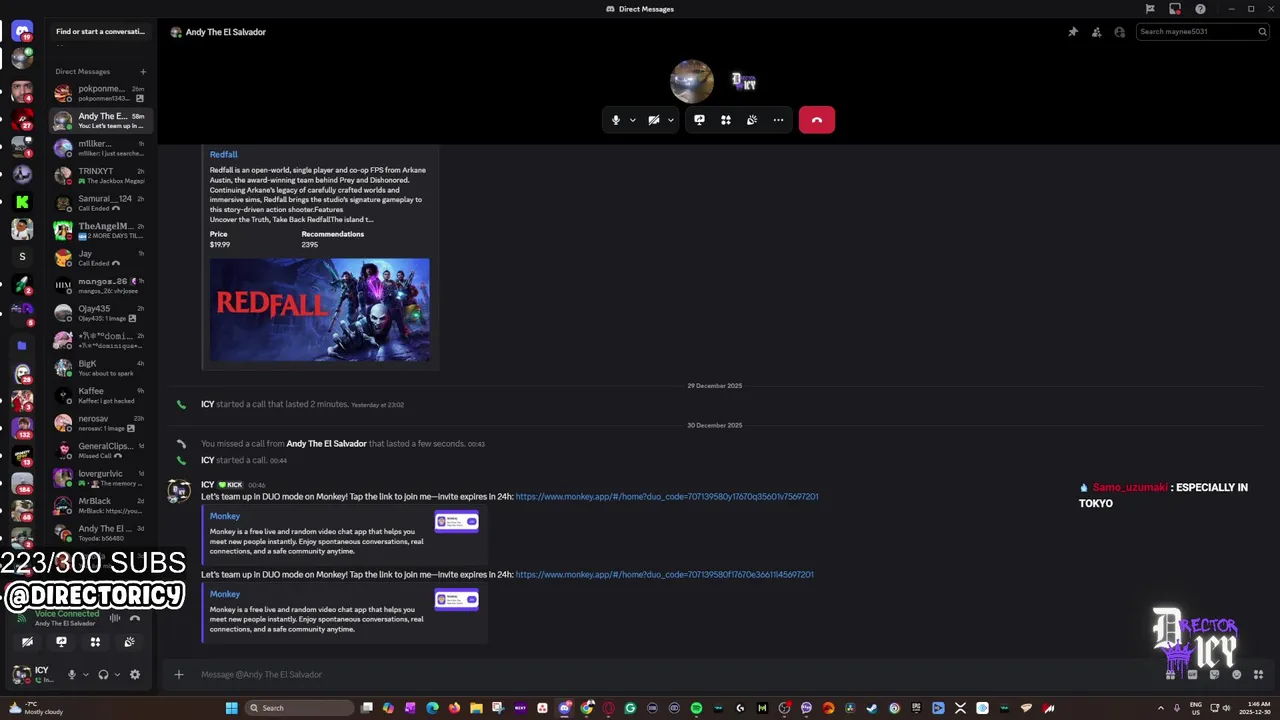1280x720 pixels.
Task: Click ICY message author avatar
Action: tap(179, 491)
